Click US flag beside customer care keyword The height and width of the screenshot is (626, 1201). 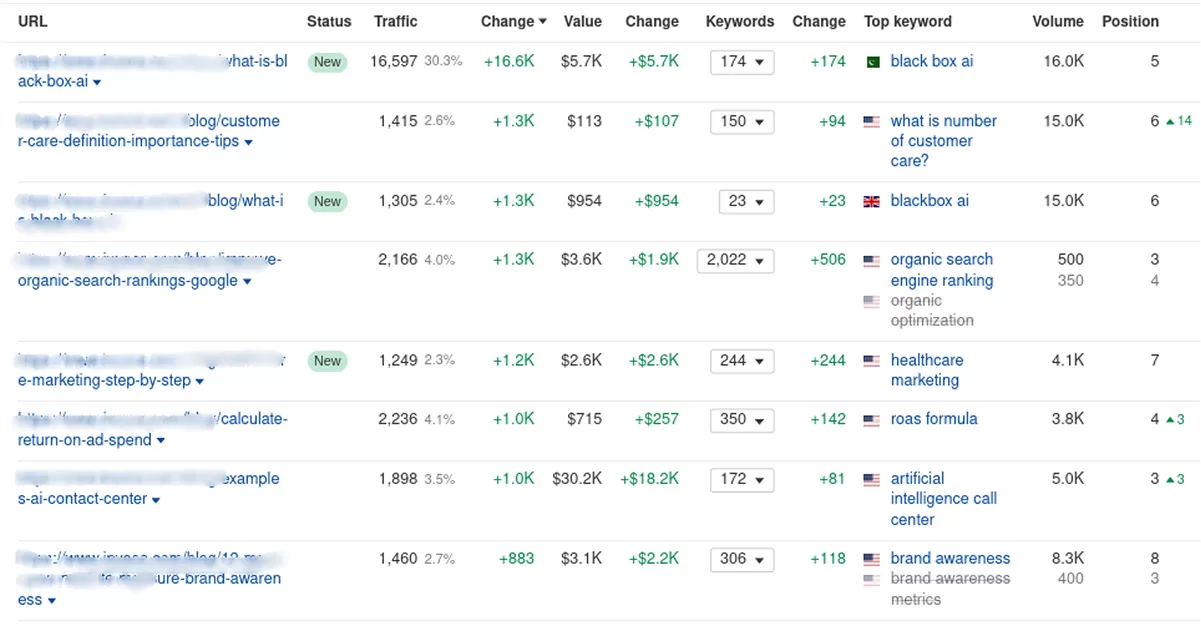[x=872, y=122]
